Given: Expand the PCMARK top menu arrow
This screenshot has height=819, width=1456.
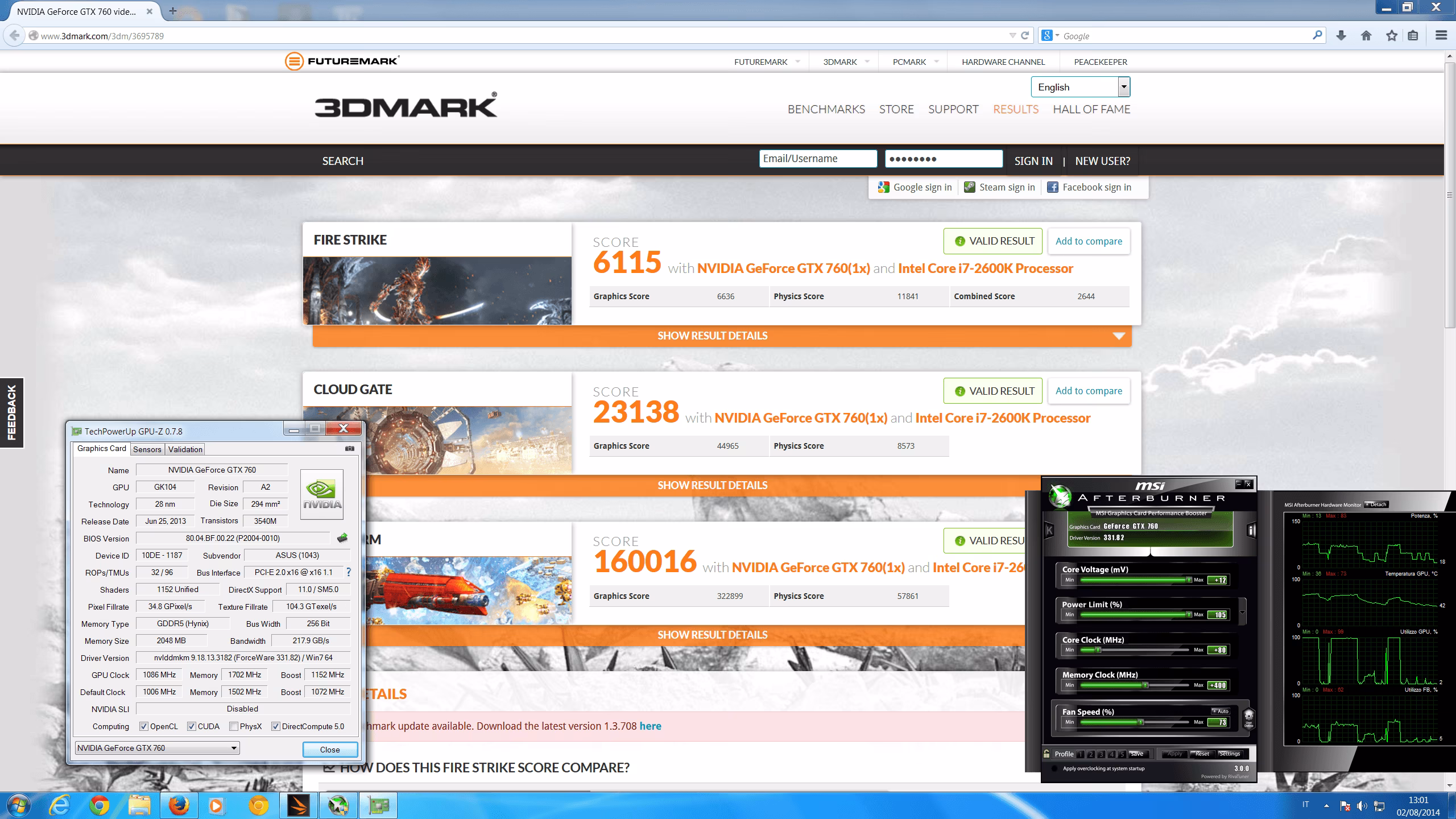Looking at the screenshot, I should [936, 61].
